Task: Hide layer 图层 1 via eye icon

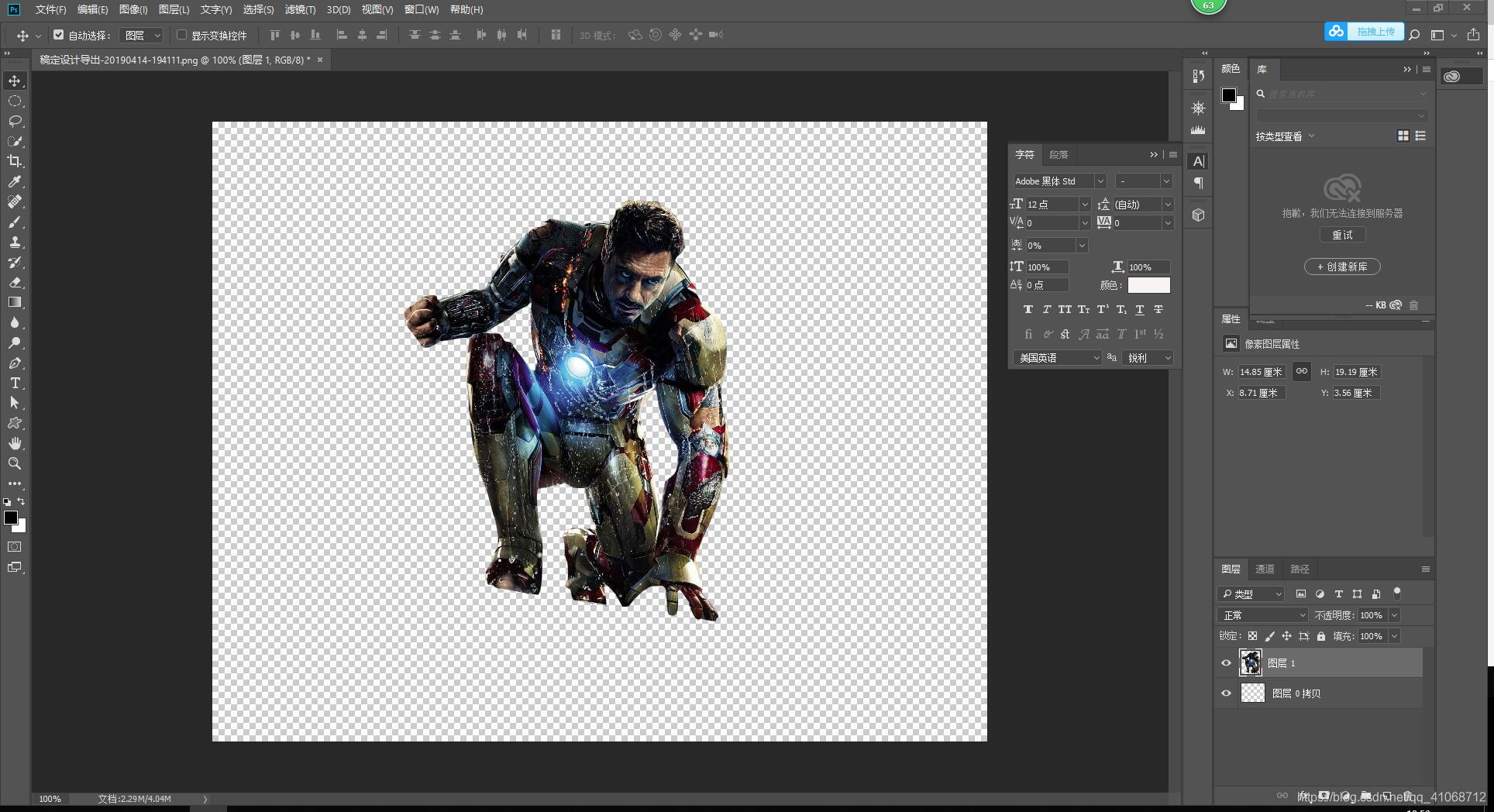Action: [x=1226, y=663]
